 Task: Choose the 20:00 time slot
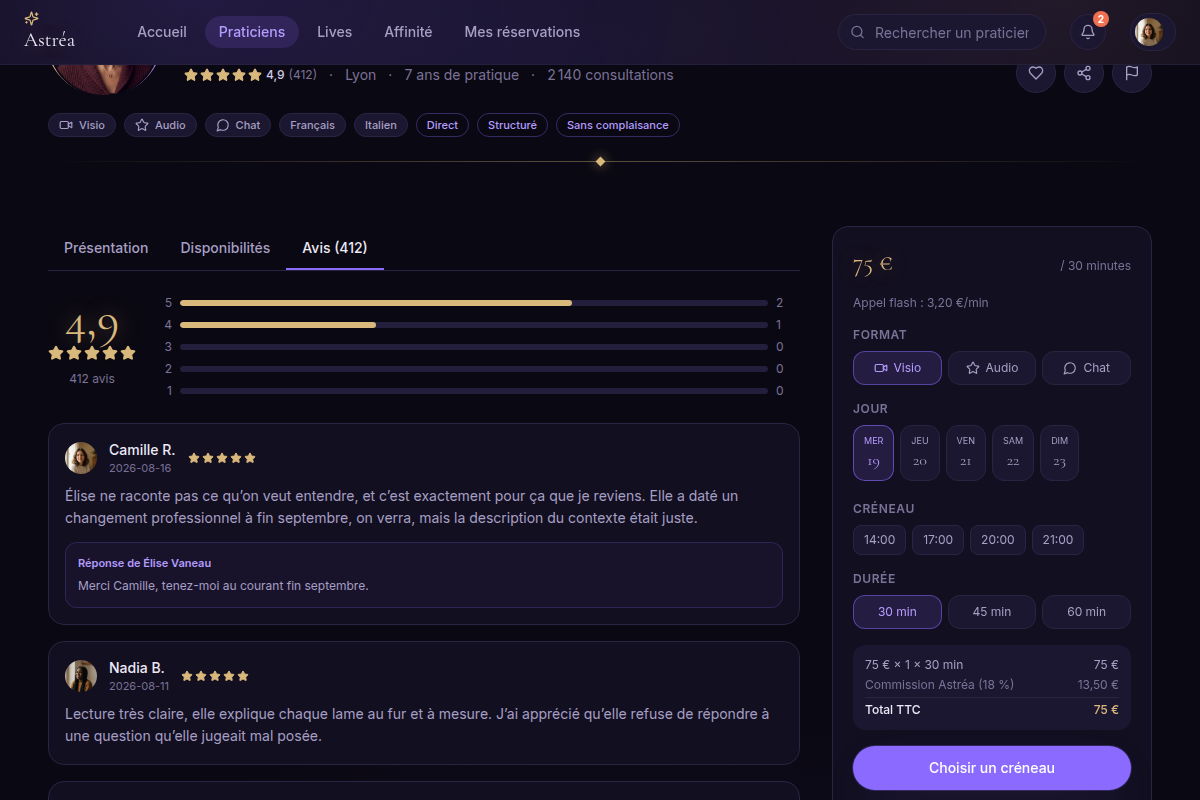tap(998, 540)
